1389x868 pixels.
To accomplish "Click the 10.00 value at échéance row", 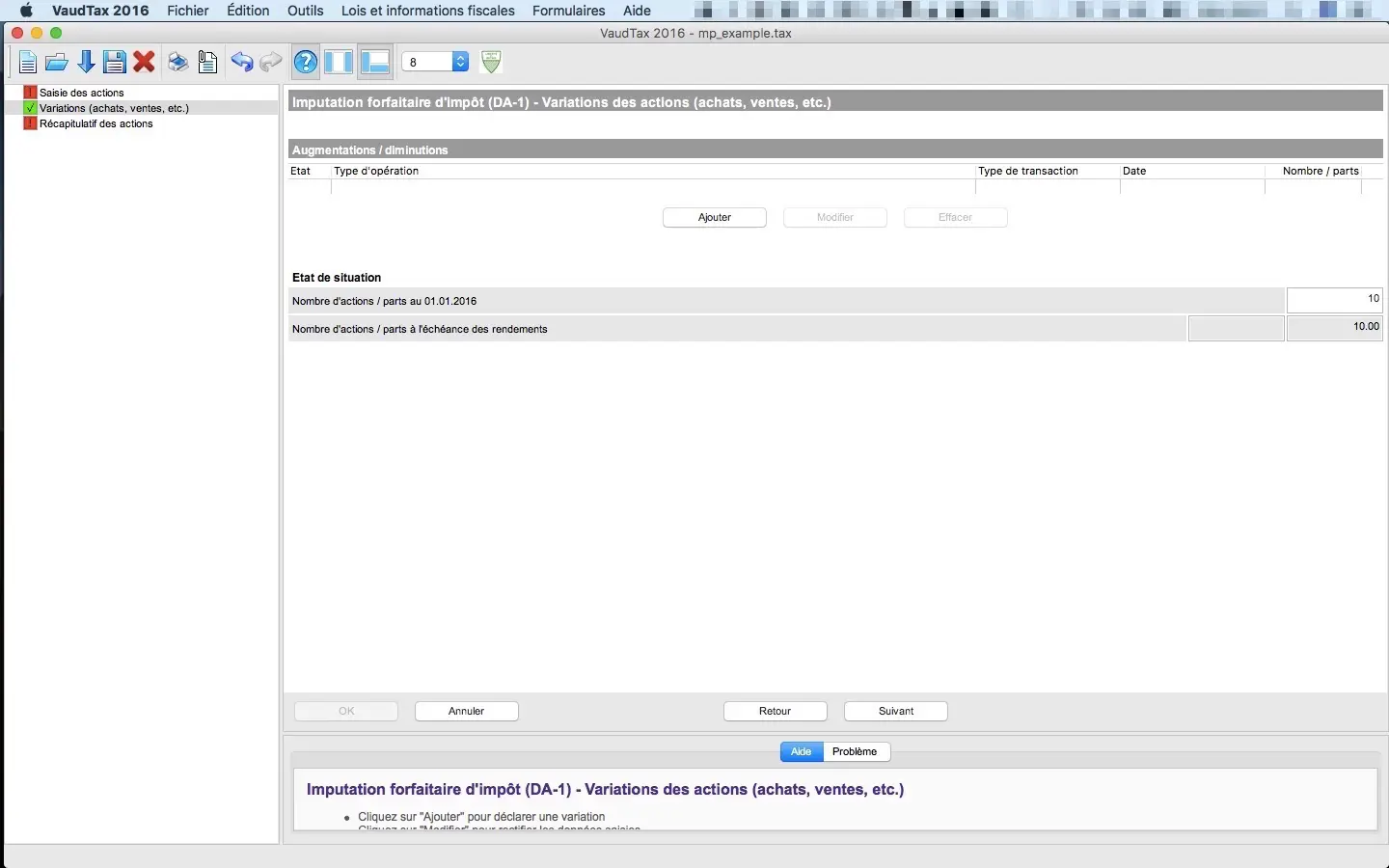I will (x=1335, y=328).
